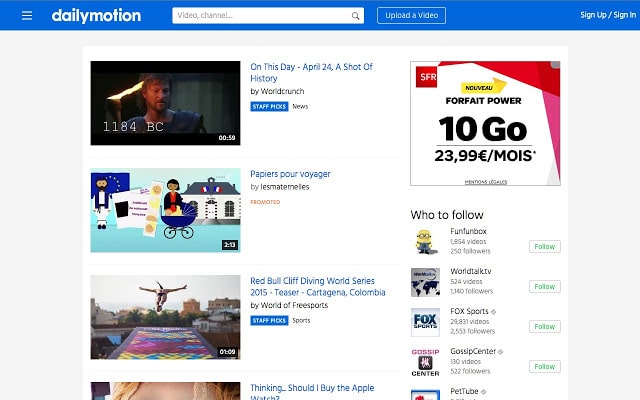Click the dailymotion logo
This screenshot has width=640, height=400.
[96, 16]
